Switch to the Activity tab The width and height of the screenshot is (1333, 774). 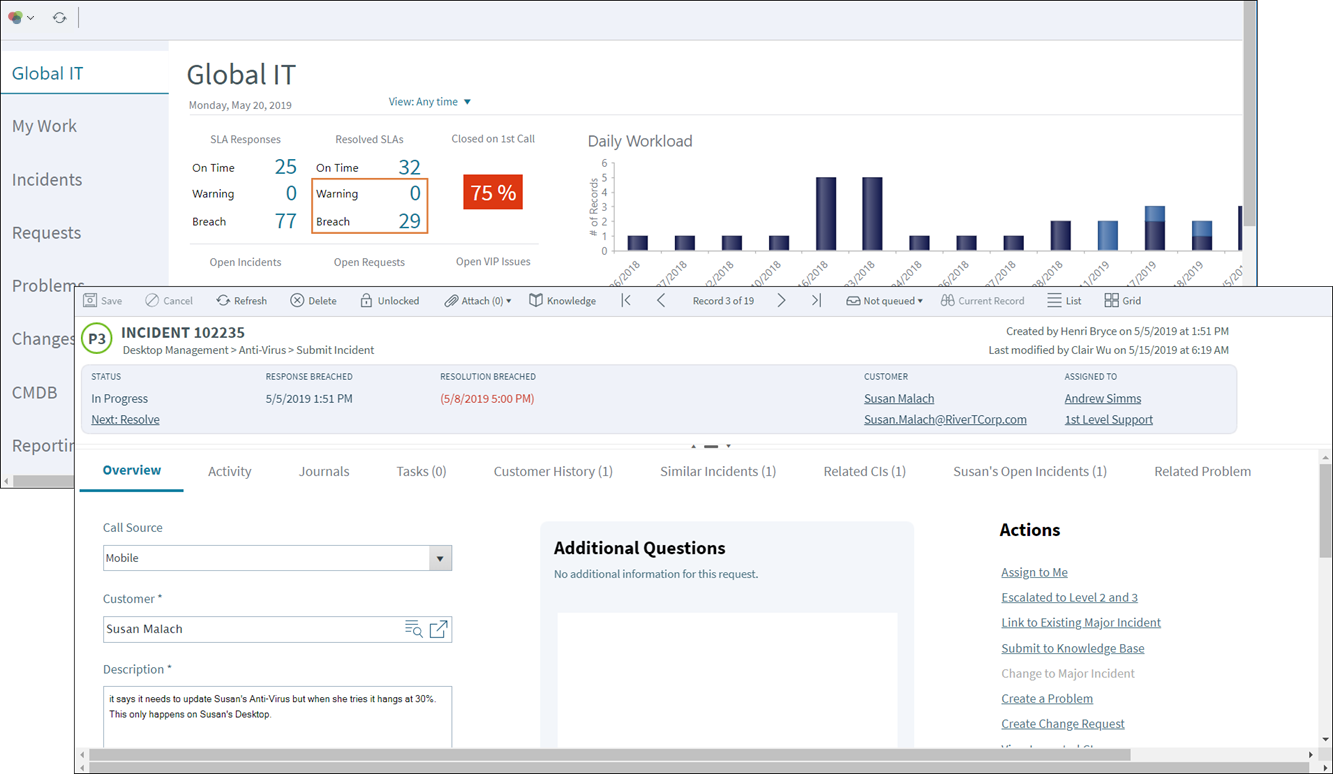229,471
